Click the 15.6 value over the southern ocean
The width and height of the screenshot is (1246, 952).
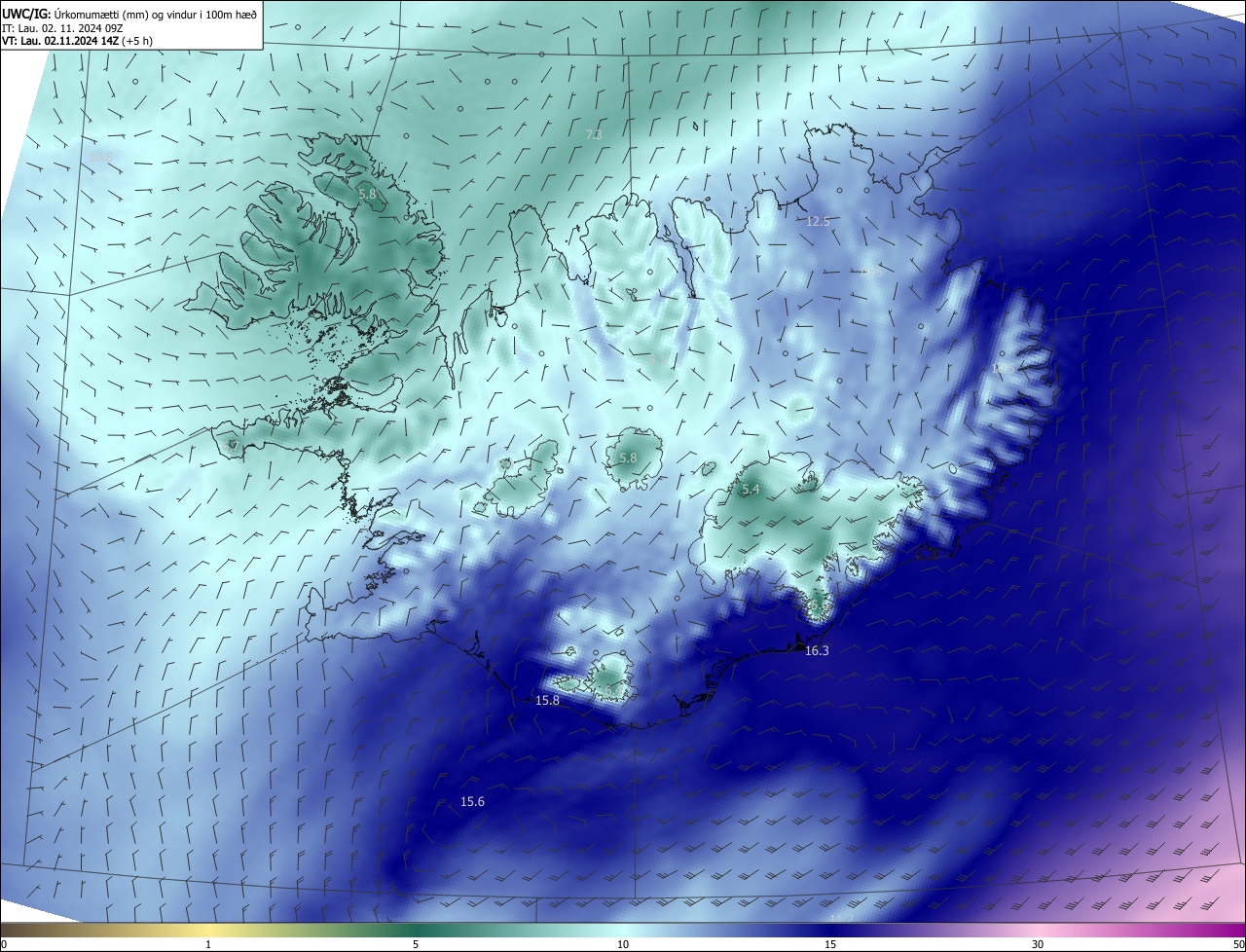pos(472,802)
